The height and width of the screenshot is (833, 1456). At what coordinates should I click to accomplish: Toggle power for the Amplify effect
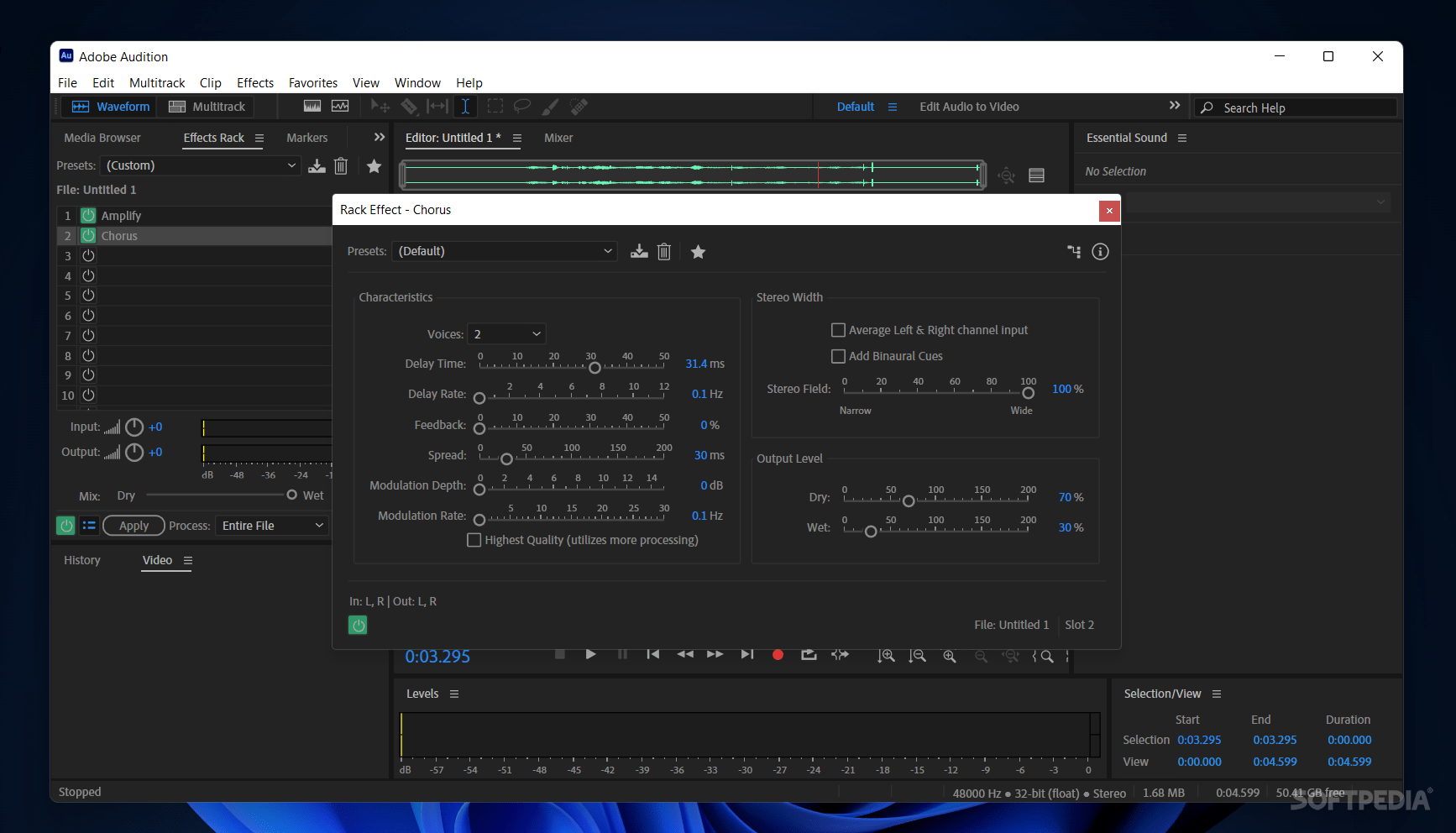point(88,216)
